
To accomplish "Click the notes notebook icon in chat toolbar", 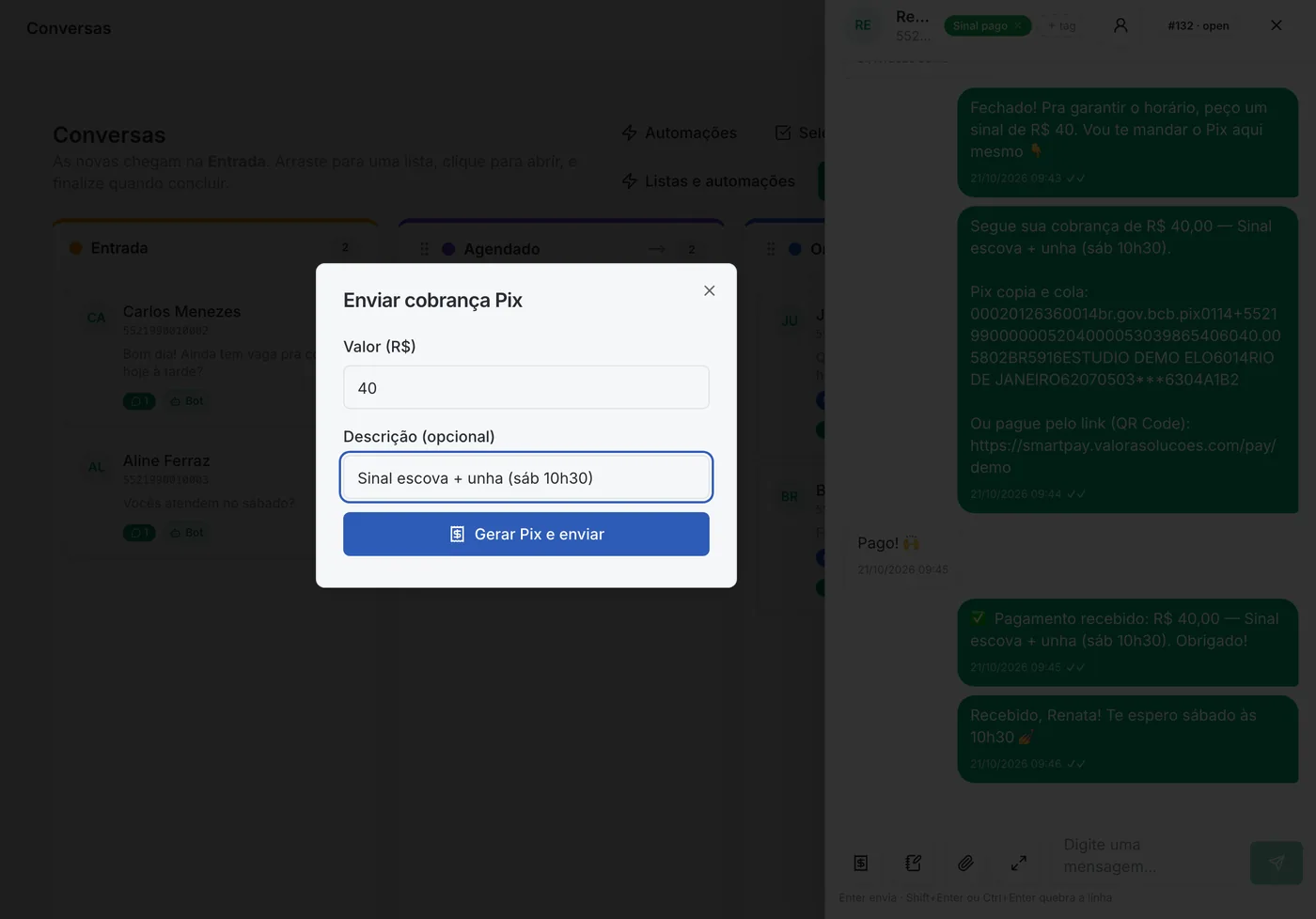I will [914, 863].
